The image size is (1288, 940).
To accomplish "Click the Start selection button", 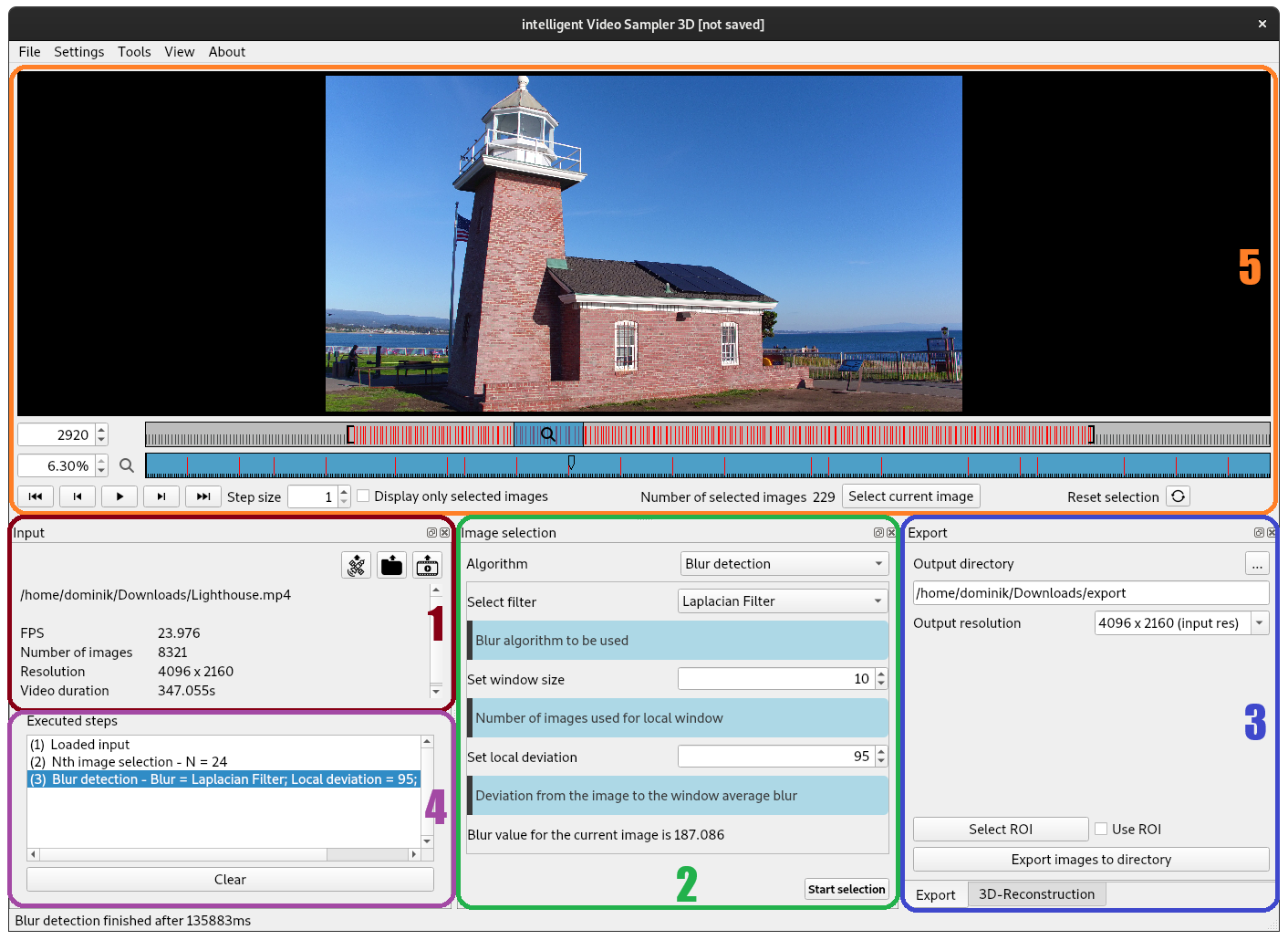I will tap(846, 889).
